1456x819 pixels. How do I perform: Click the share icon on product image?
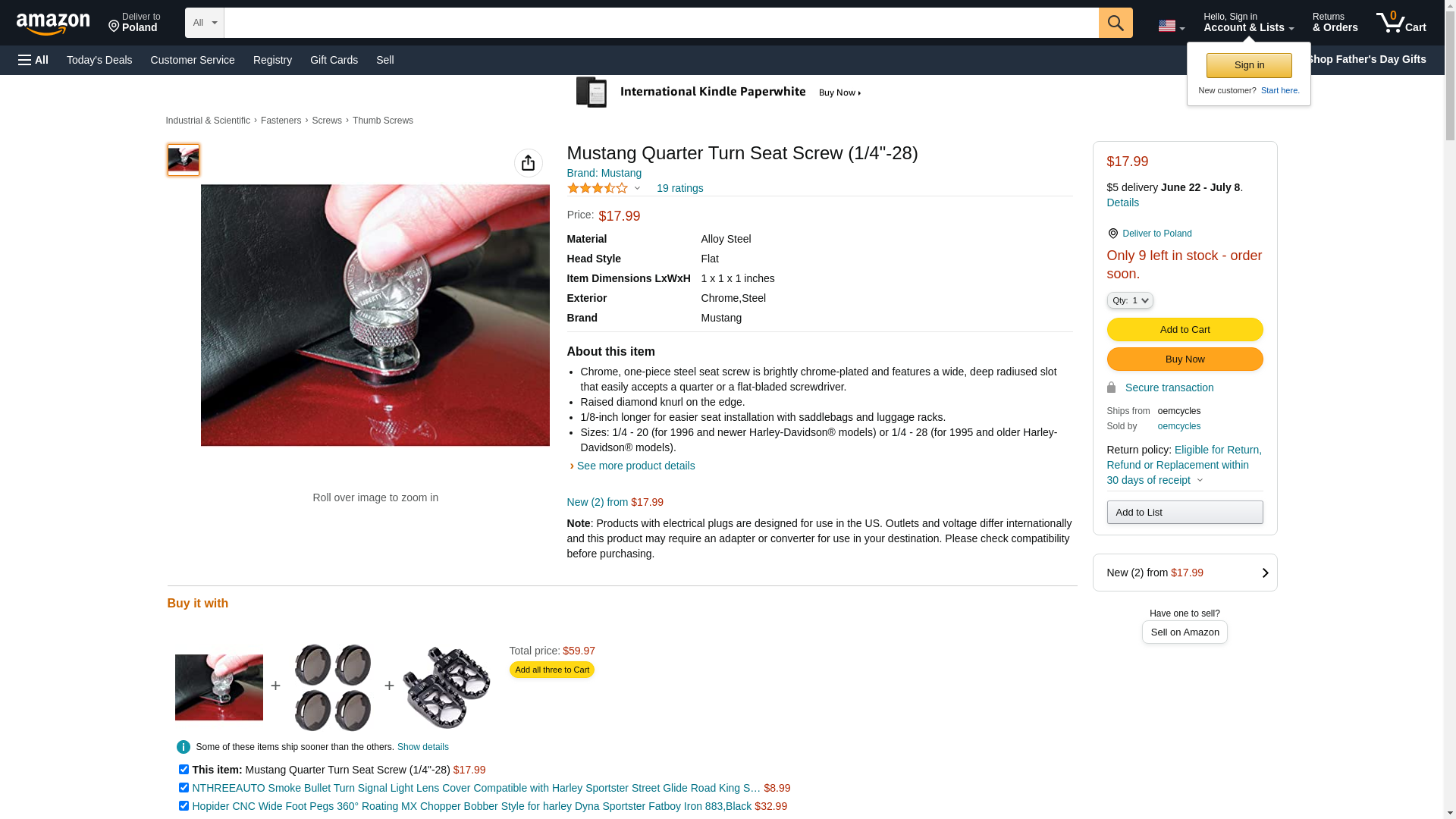click(528, 163)
